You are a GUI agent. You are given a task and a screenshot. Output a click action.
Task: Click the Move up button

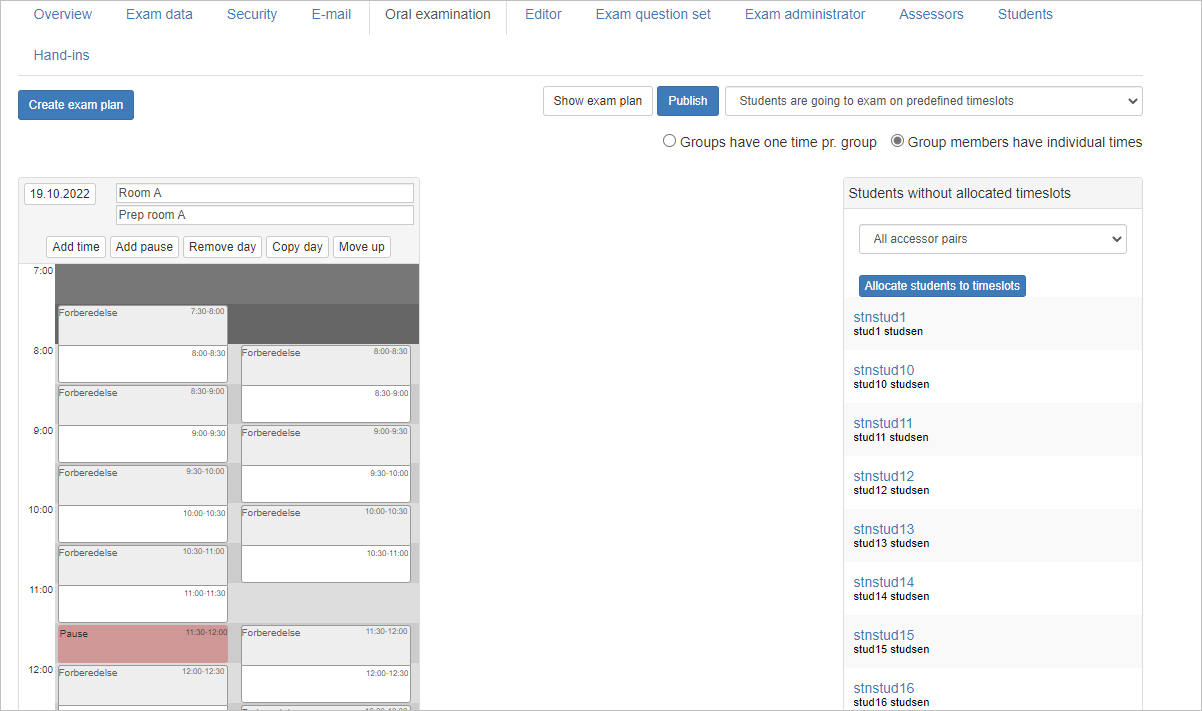coord(361,247)
